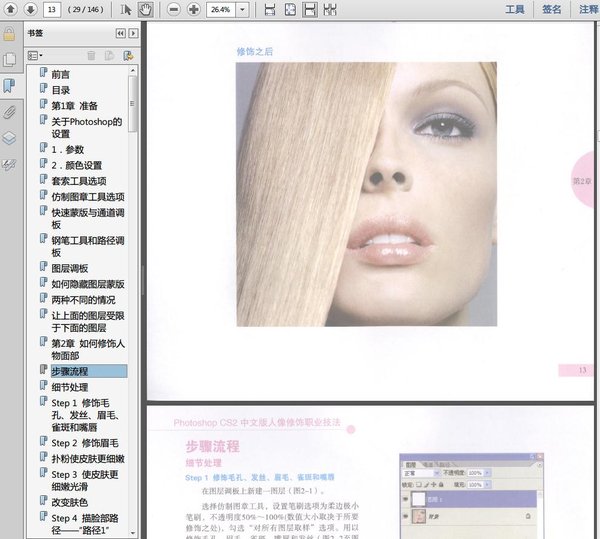Select the Hand pan tool

(145, 9)
